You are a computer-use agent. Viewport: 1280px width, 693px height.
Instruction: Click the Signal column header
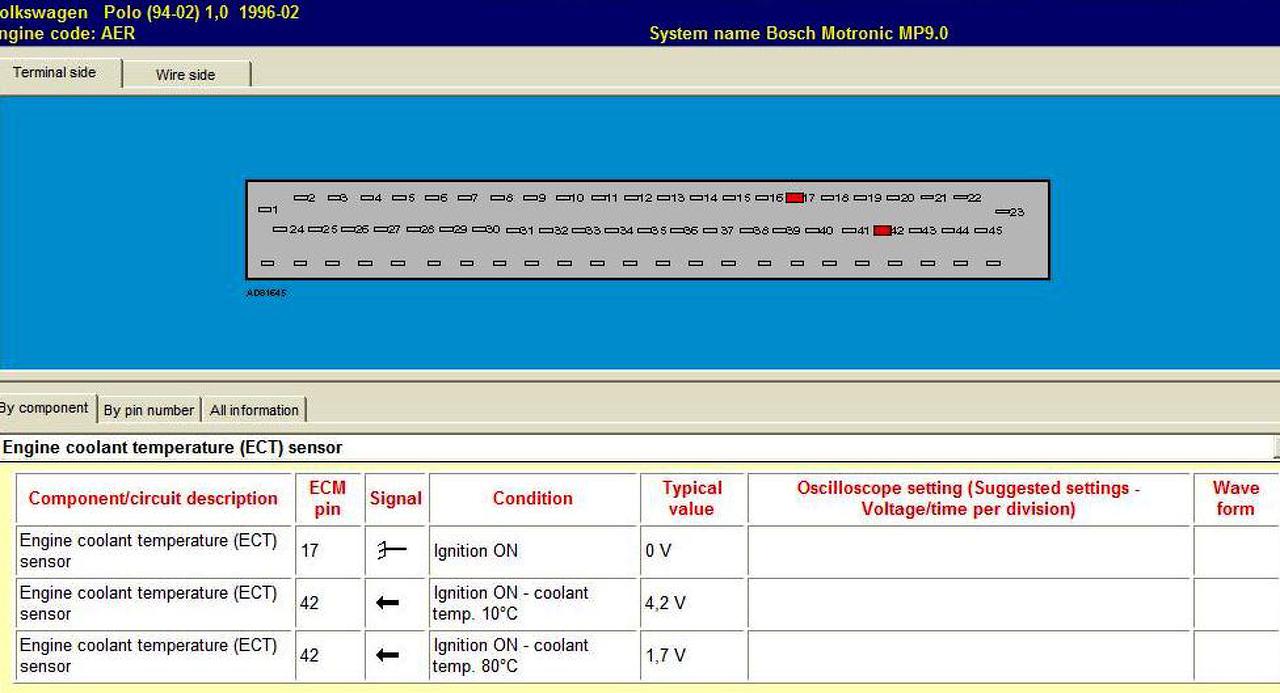tap(396, 498)
